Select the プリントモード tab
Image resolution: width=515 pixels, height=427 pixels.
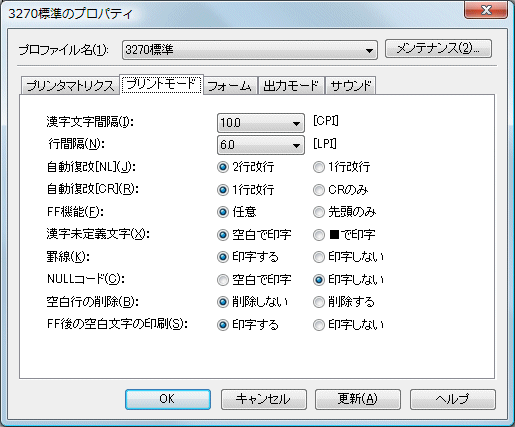[161, 84]
